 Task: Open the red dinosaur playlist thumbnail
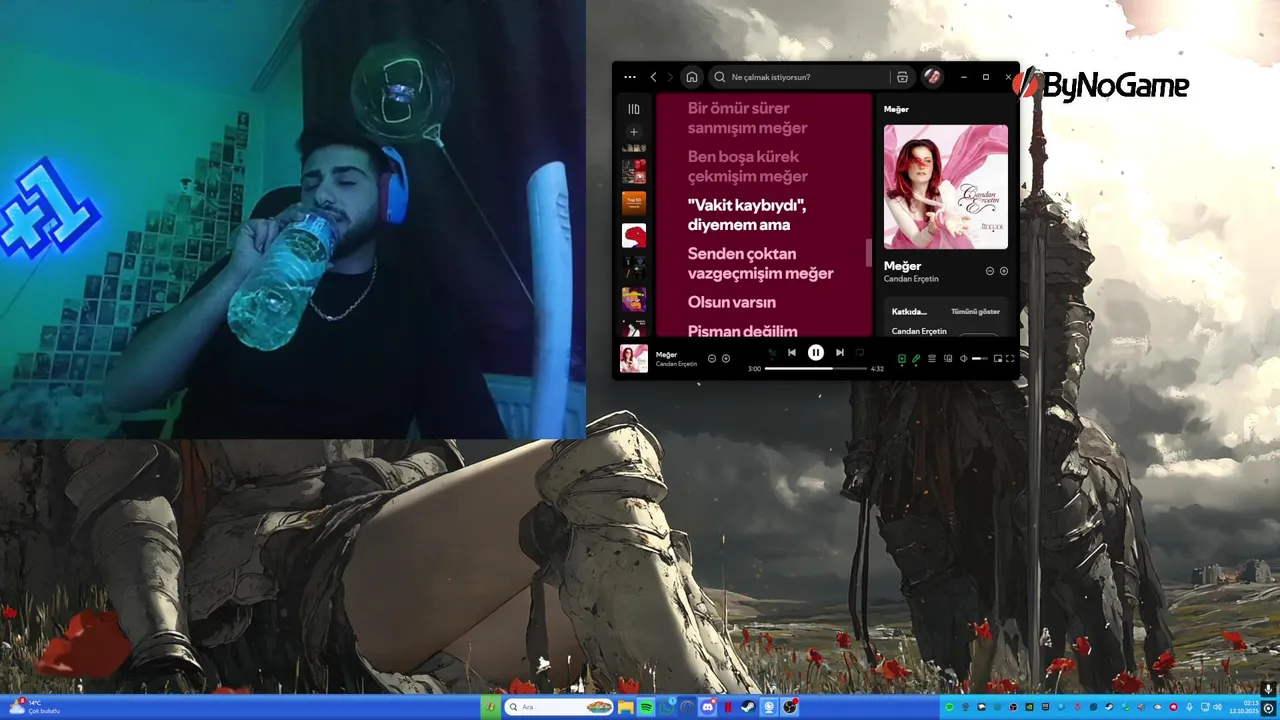coord(633,235)
